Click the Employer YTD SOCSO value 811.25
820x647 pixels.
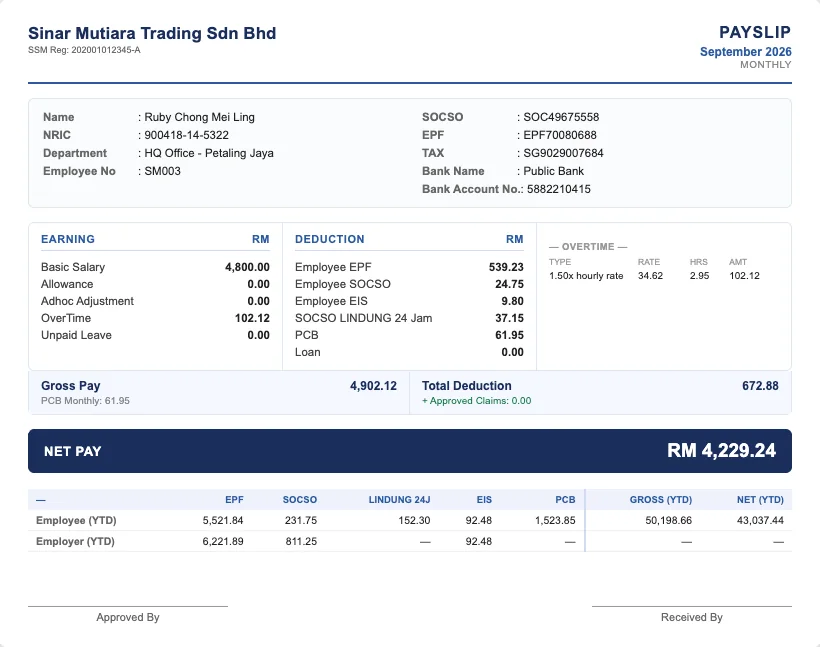tap(301, 541)
